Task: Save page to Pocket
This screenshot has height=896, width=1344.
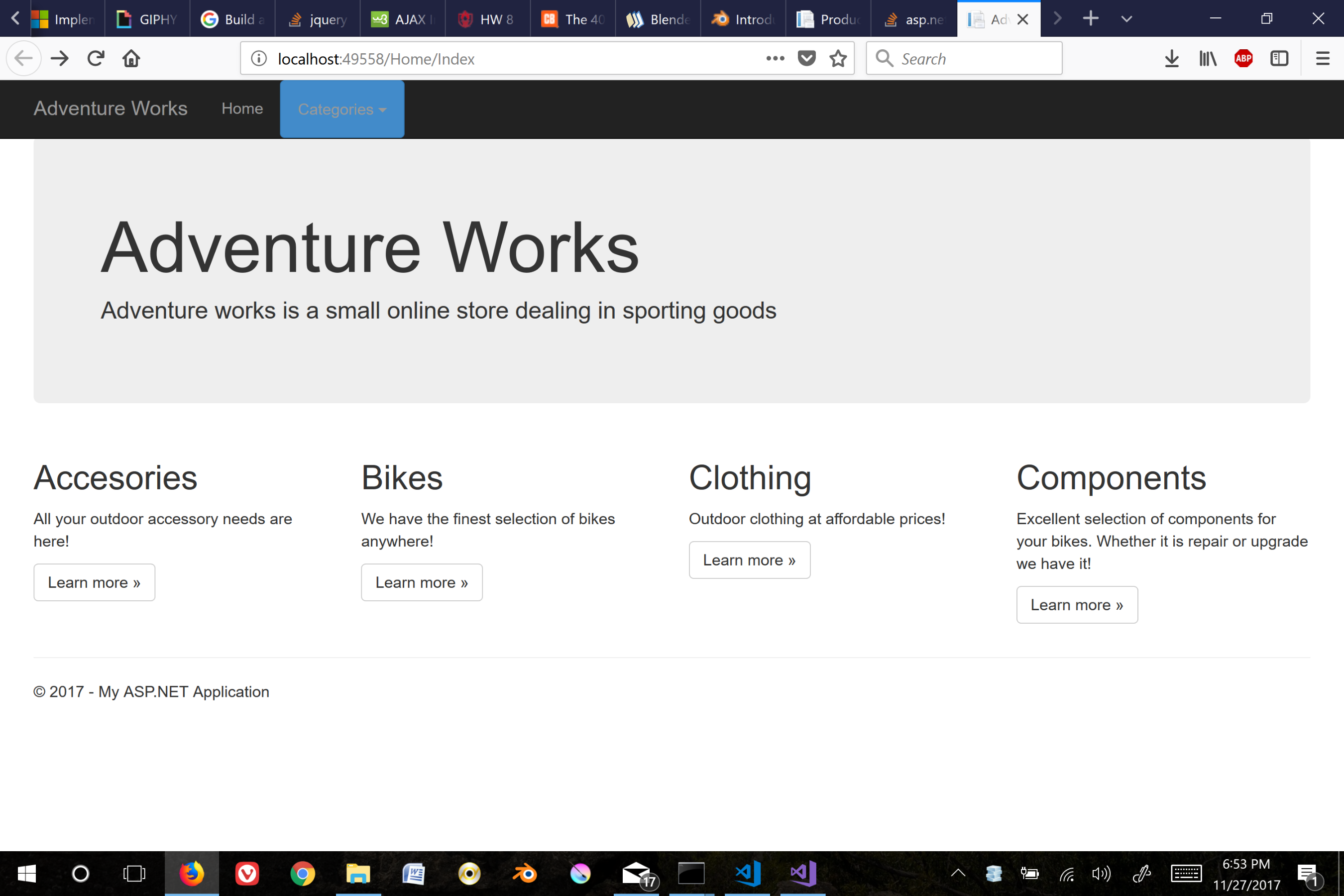Action: (x=806, y=58)
